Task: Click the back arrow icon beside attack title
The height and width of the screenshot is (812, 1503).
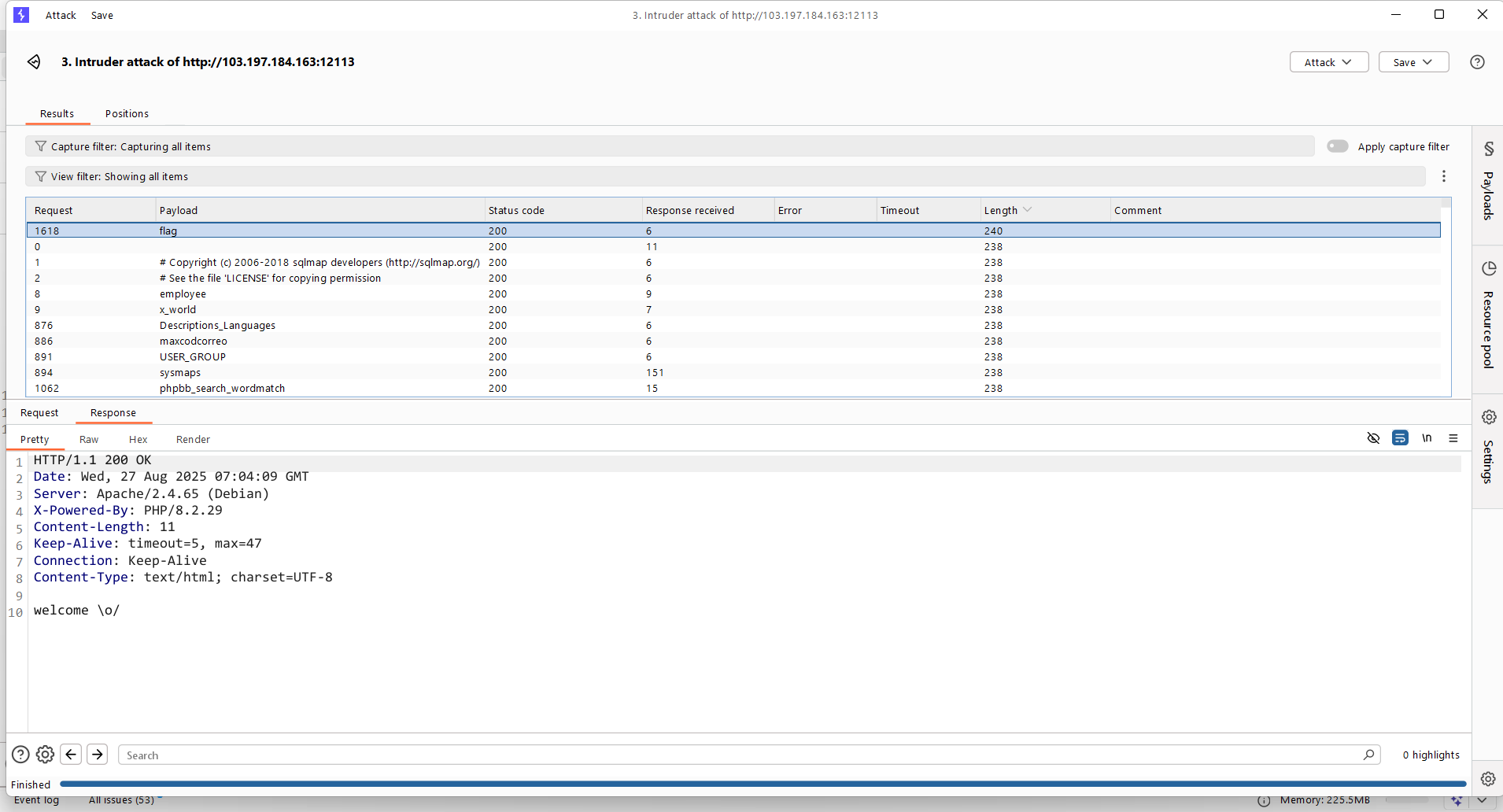Action: point(34,62)
